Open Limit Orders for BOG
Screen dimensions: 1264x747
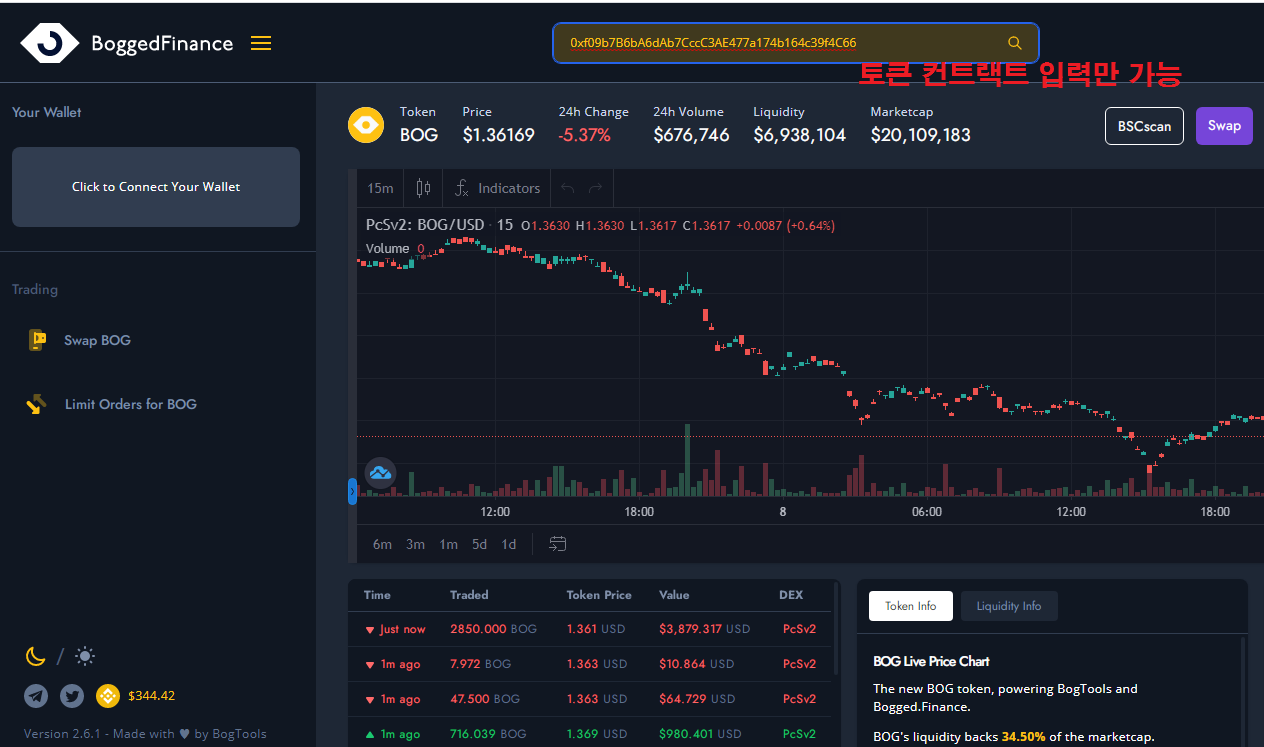coord(130,404)
